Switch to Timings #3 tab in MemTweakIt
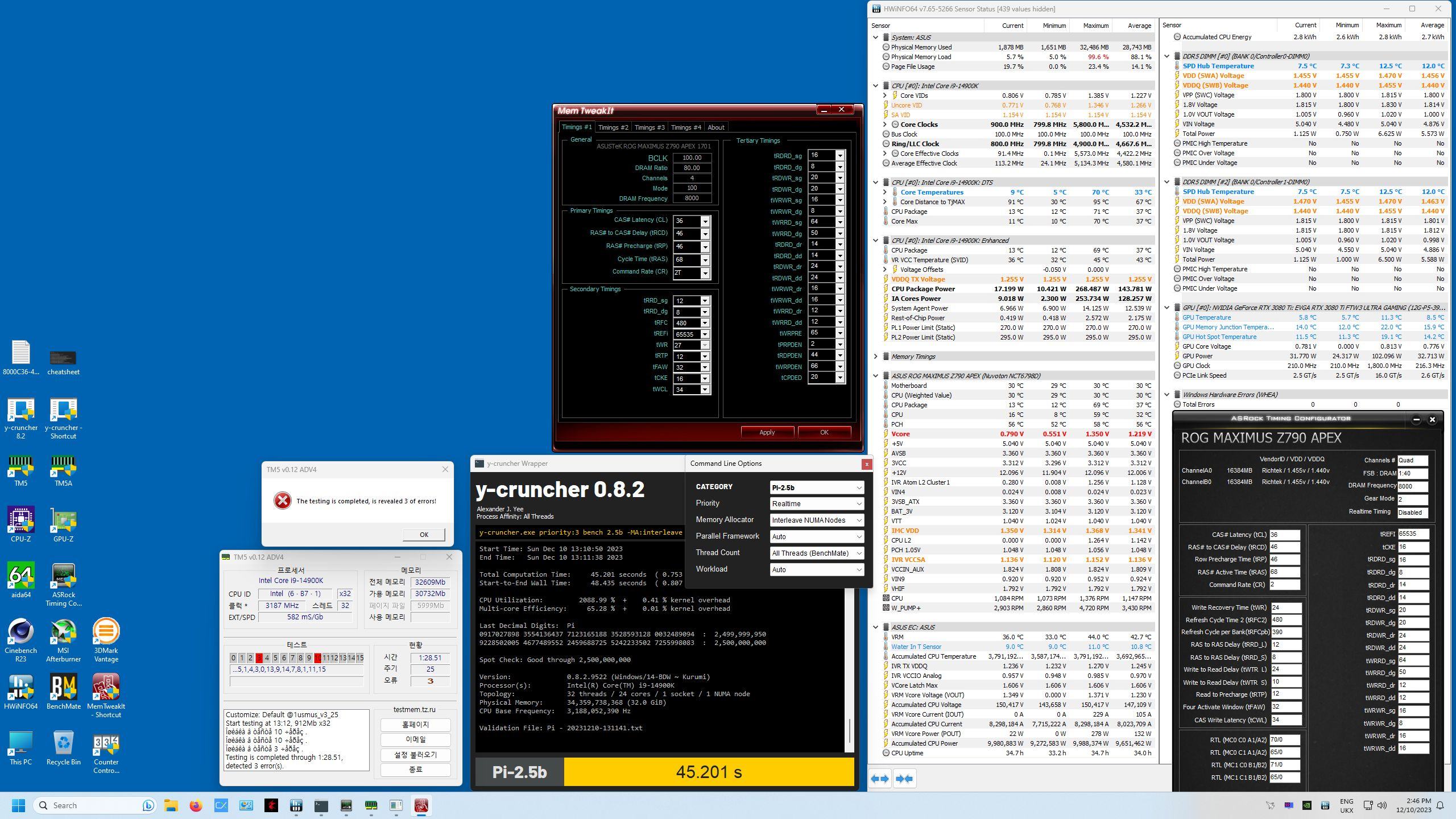1456x819 pixels. click(x=650, y=127)
